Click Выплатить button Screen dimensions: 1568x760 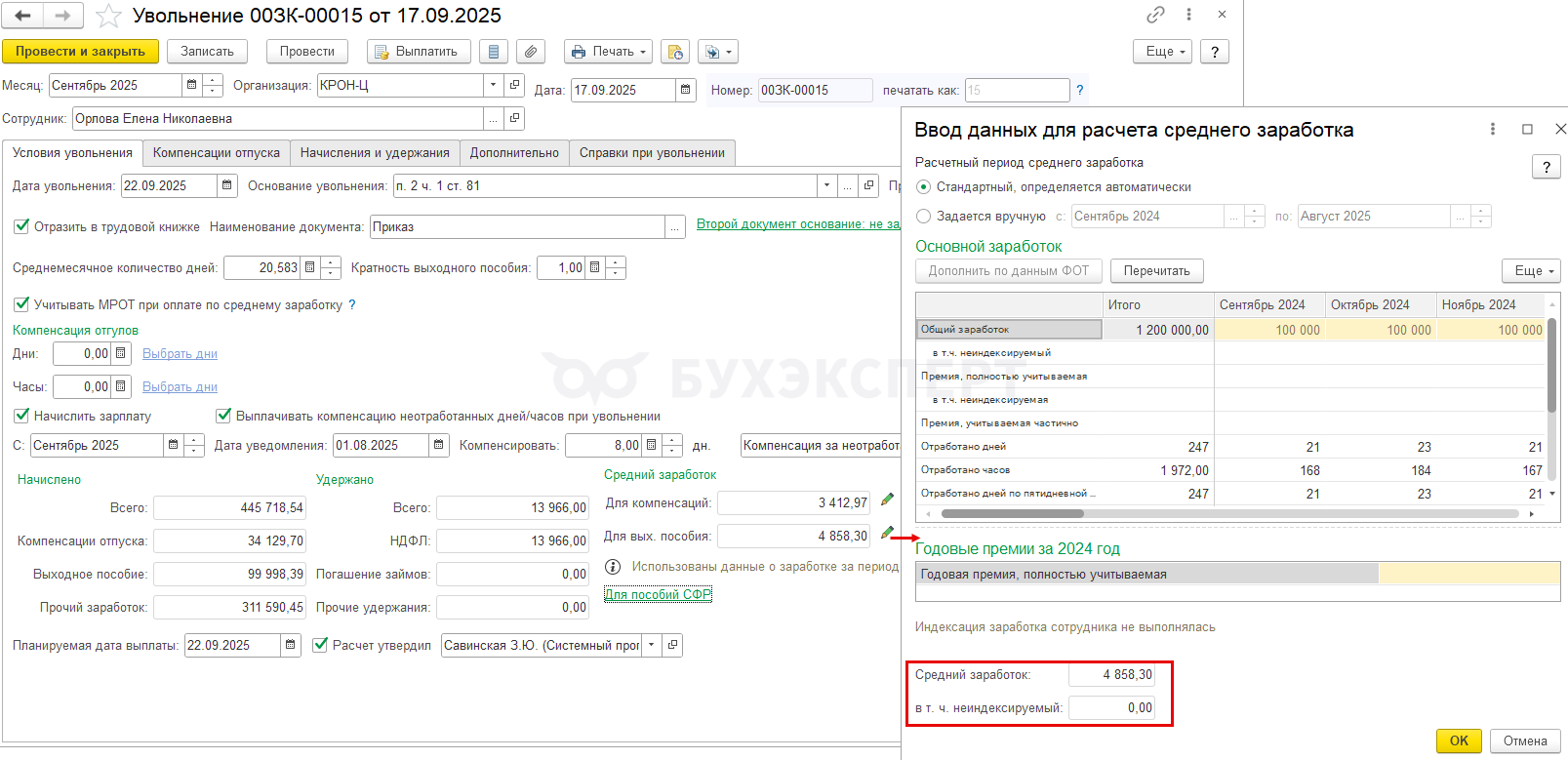419,52
